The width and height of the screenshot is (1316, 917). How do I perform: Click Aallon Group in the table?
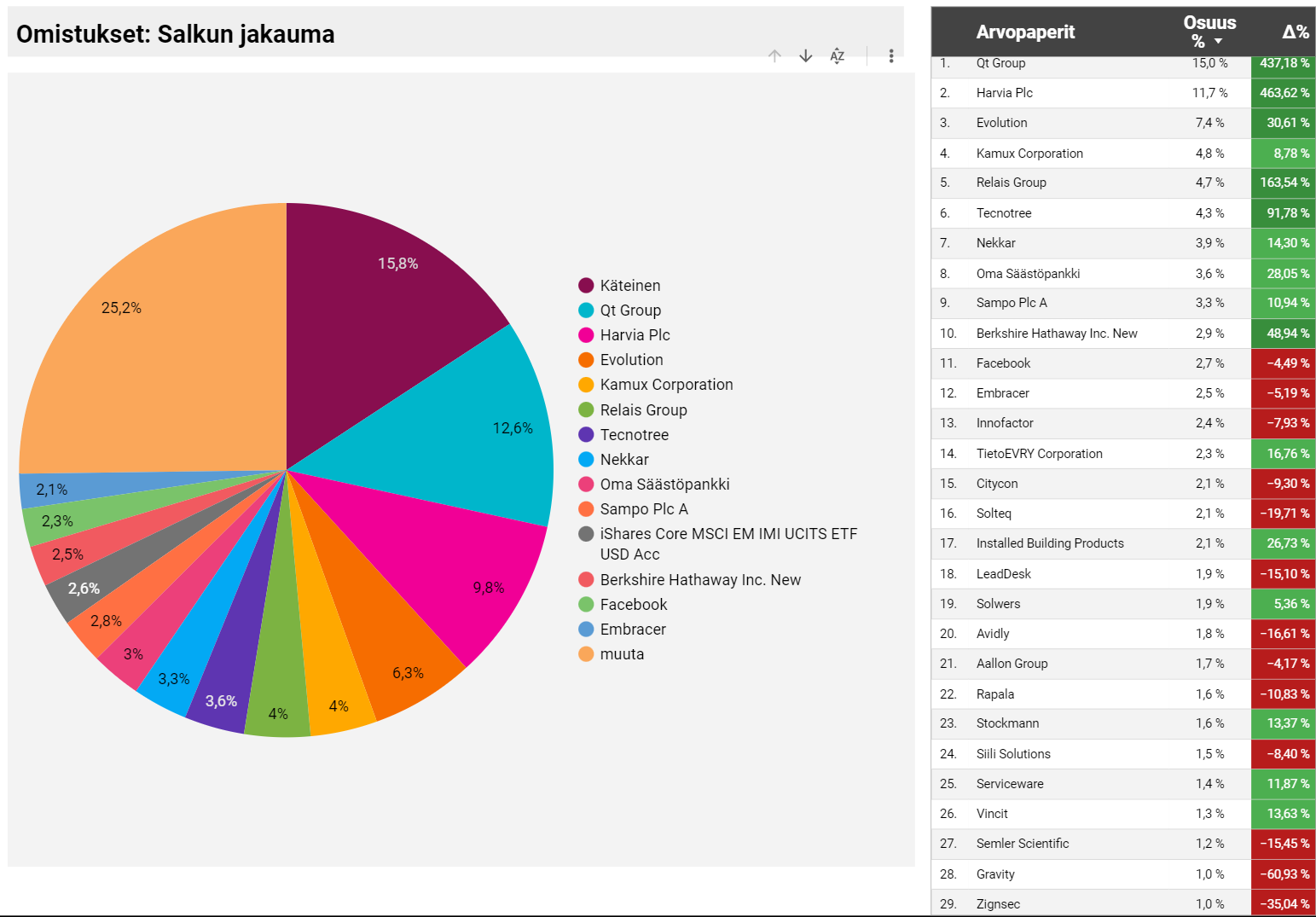(1012, 664)
